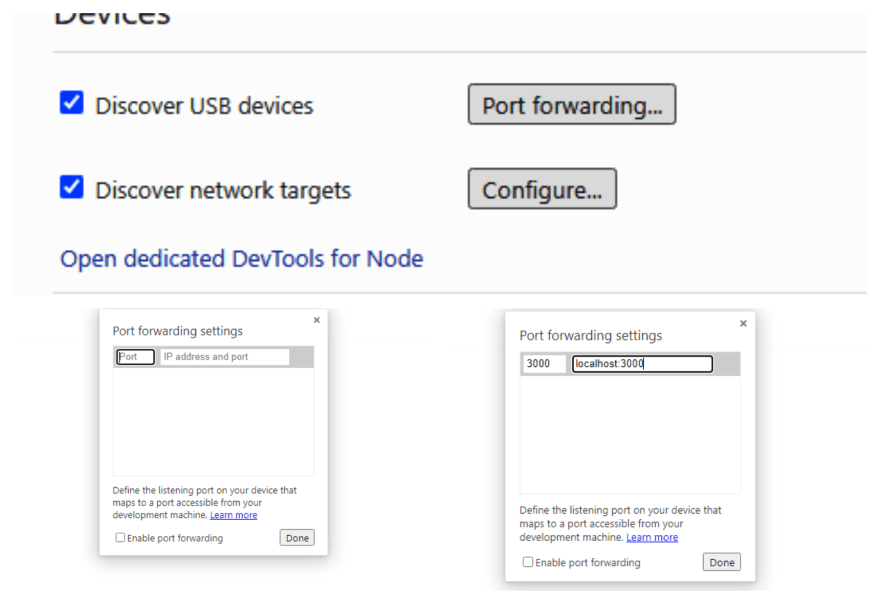Click the IP address and port field
The image size is (880, 604).
click(224, 356)
